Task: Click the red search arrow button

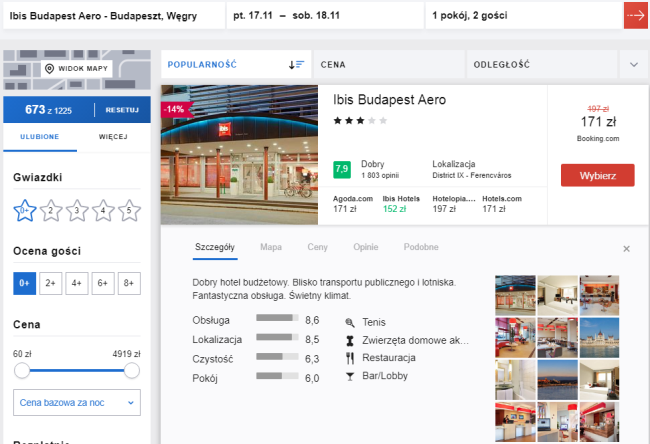Action: 635,16
